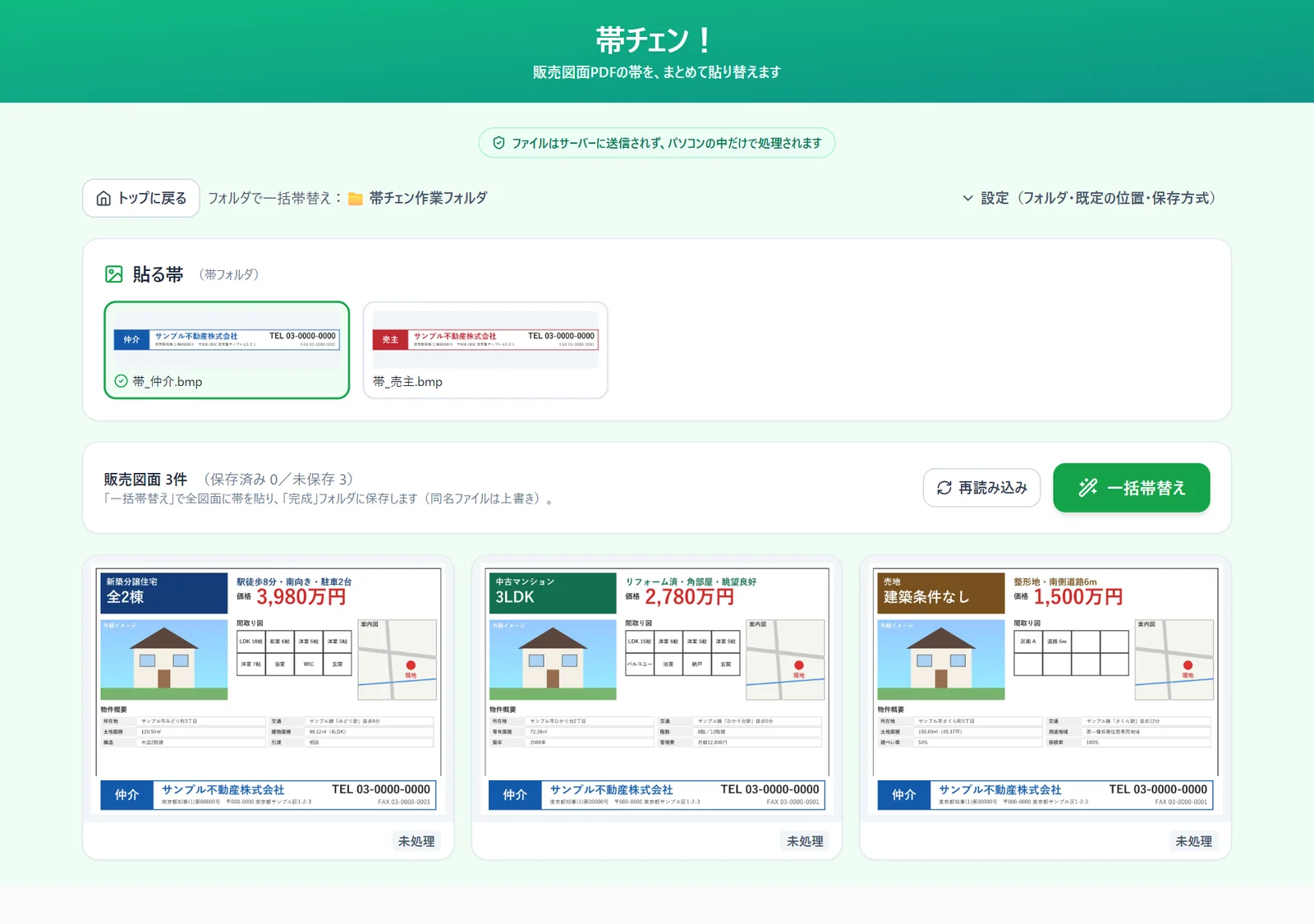Click the (保存済み 0/未保存 3) count text
This screenshot has width=1314, height=924.
[x=278, y=479]
